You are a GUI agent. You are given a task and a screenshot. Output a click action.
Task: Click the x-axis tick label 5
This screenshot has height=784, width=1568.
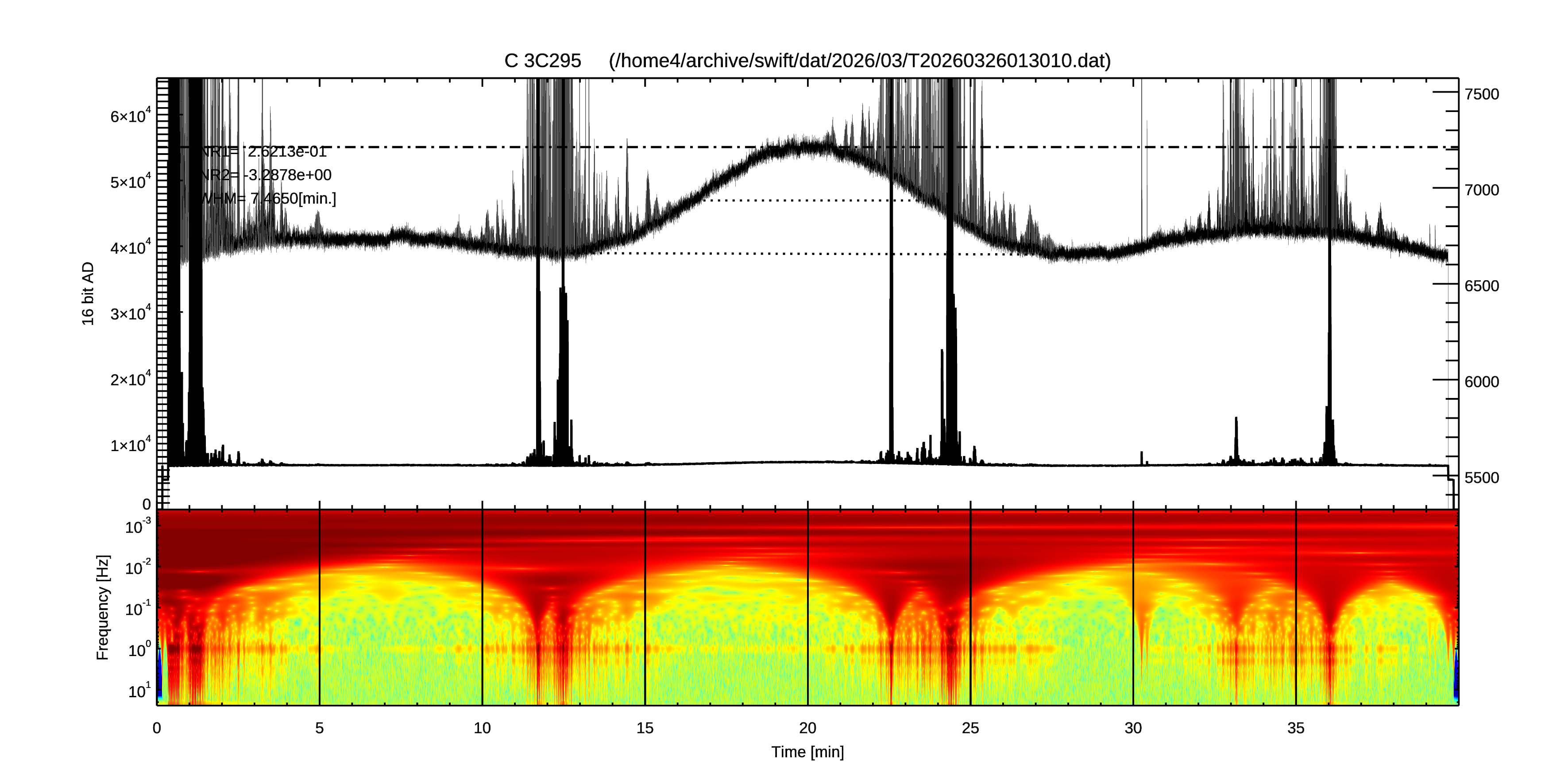pos(319,728)
